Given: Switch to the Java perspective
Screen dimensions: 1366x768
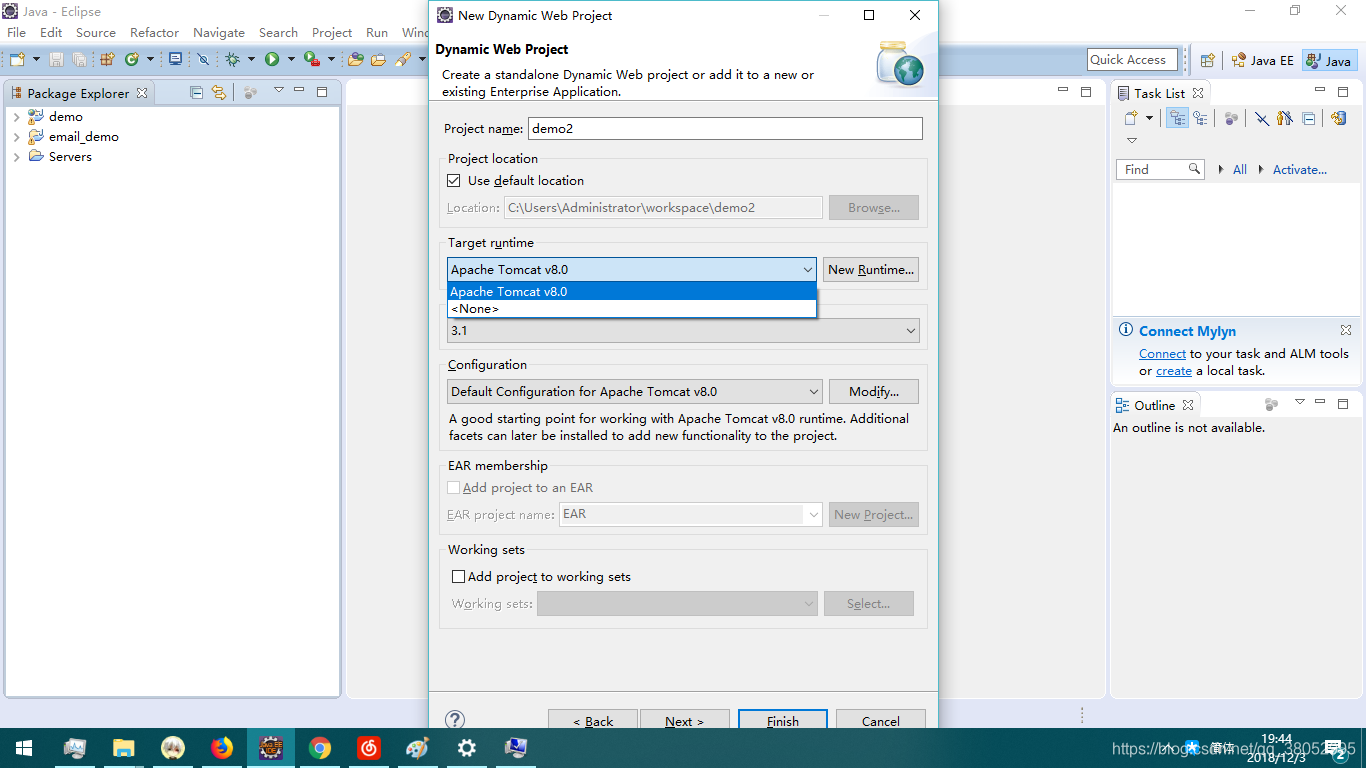Looking at the screenshot, I should tap(1329, 60).
